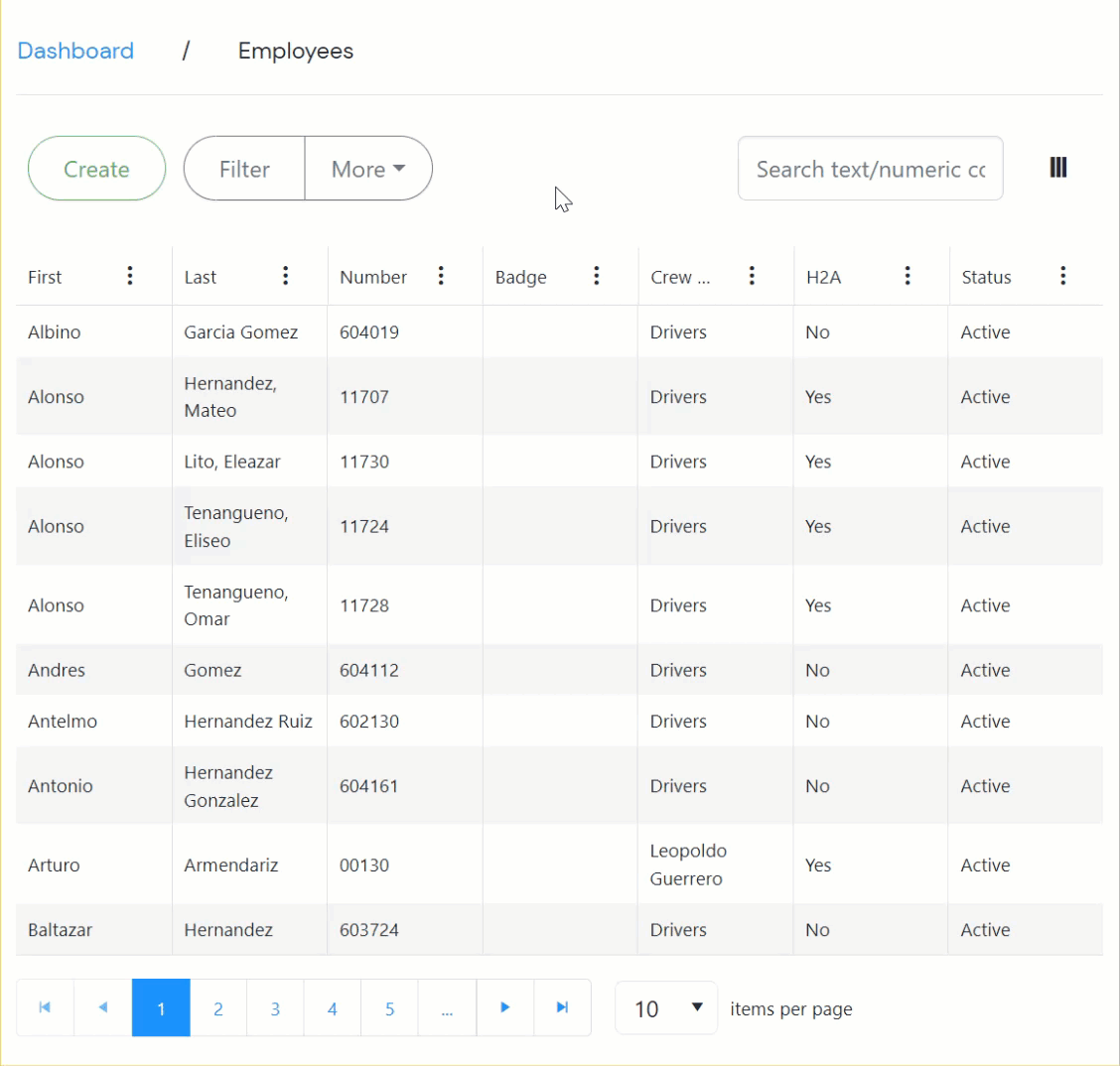Viewport: 1120px width, 1066px height.
Task: Click the Filter button
Action: tap(244, 169)
